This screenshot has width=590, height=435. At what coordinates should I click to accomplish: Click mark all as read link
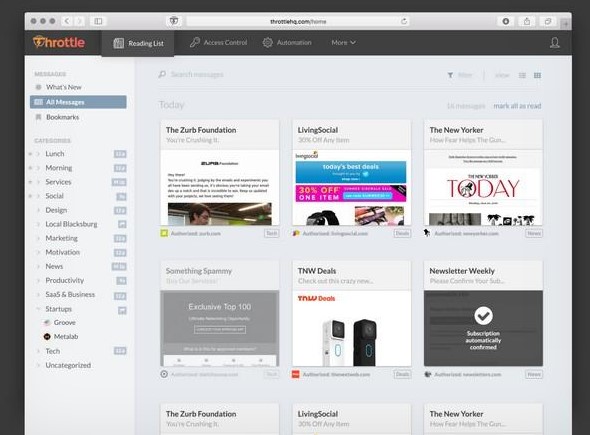coord(517,106)
